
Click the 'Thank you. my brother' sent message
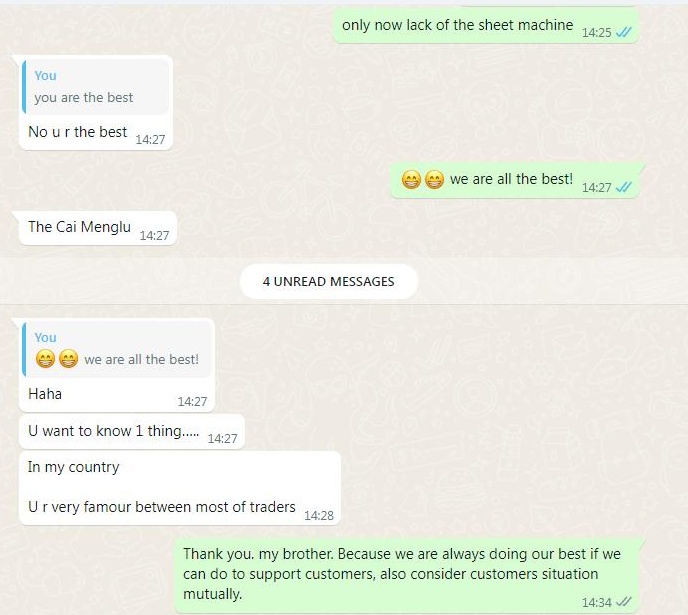pos(406,575)
